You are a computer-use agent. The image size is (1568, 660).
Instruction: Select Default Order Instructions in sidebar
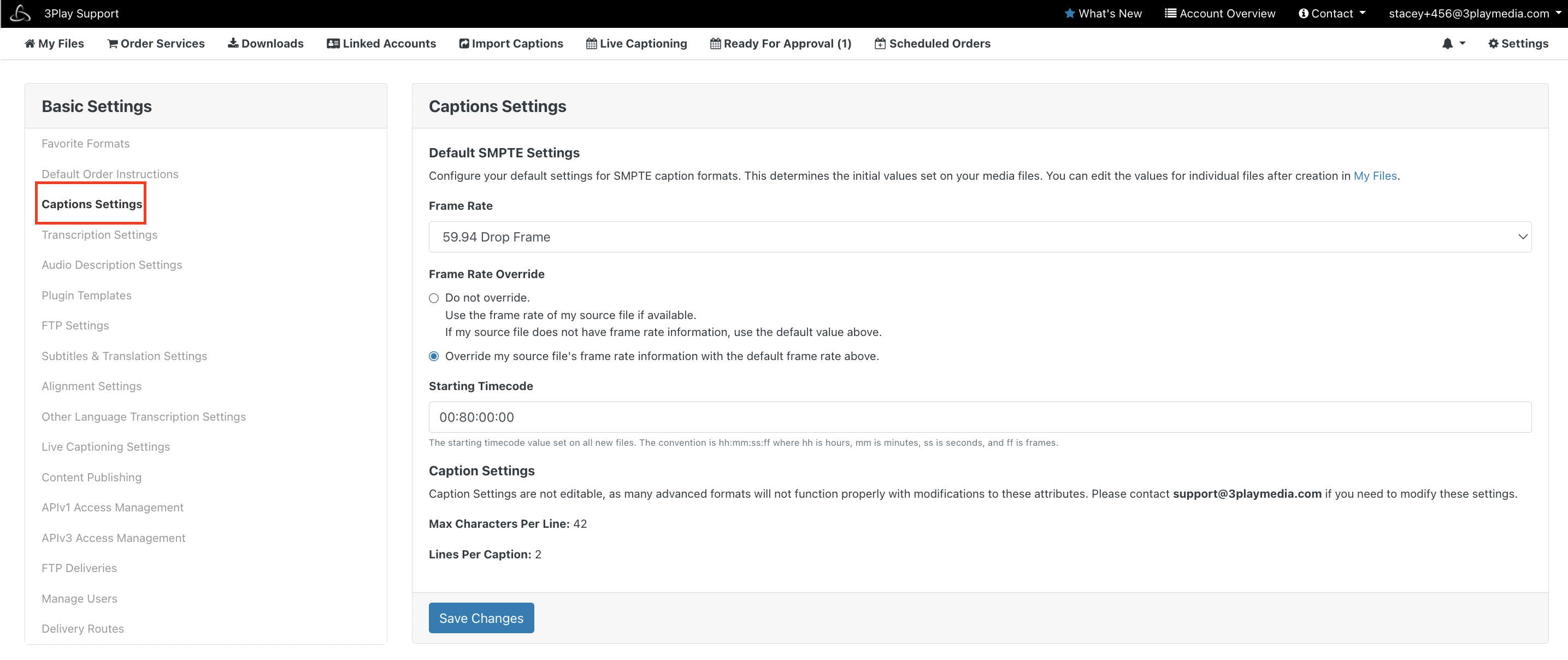pyautogui.click(x=110, y=174)
